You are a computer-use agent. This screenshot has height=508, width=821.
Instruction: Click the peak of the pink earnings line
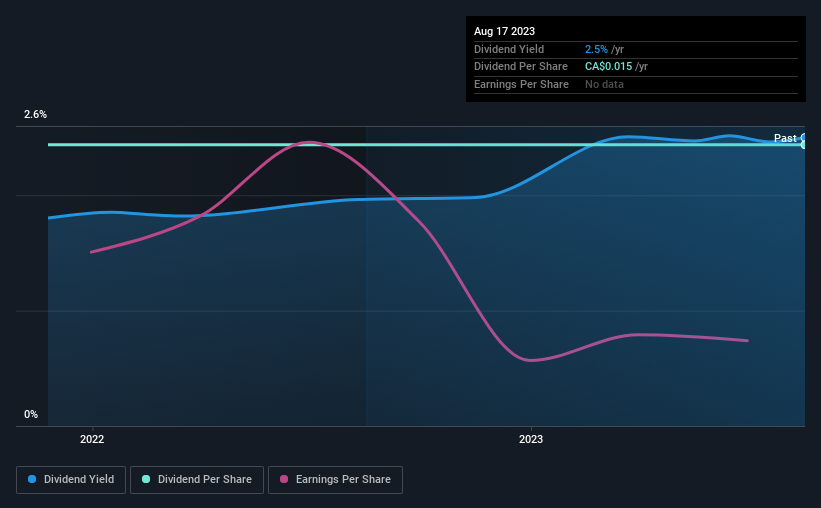click(x=310, y=142)
